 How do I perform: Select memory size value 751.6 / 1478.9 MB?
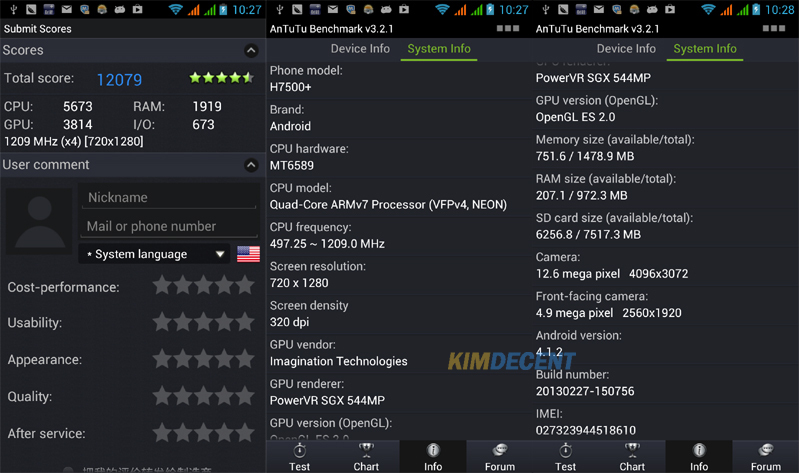(585, 156)
